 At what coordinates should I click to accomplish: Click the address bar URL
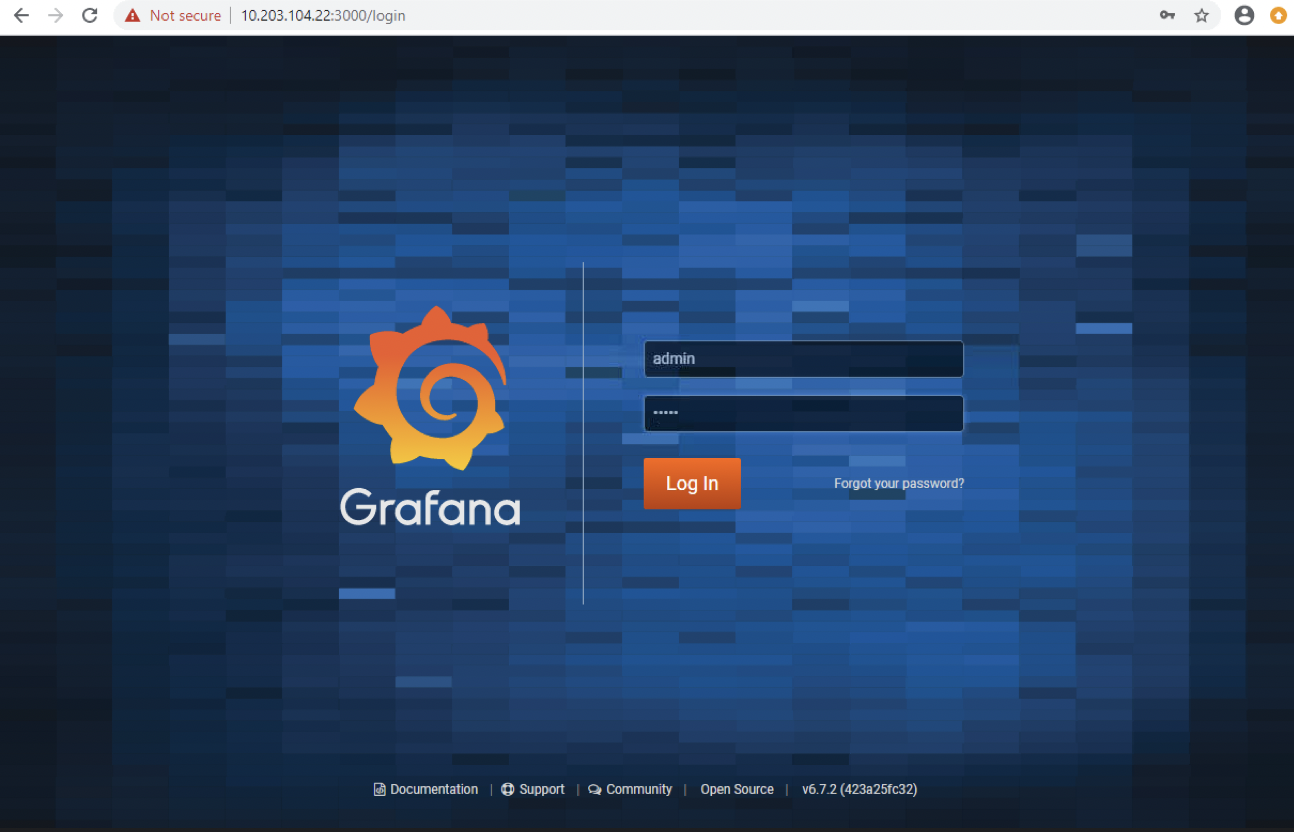click(x=323, y=16)
